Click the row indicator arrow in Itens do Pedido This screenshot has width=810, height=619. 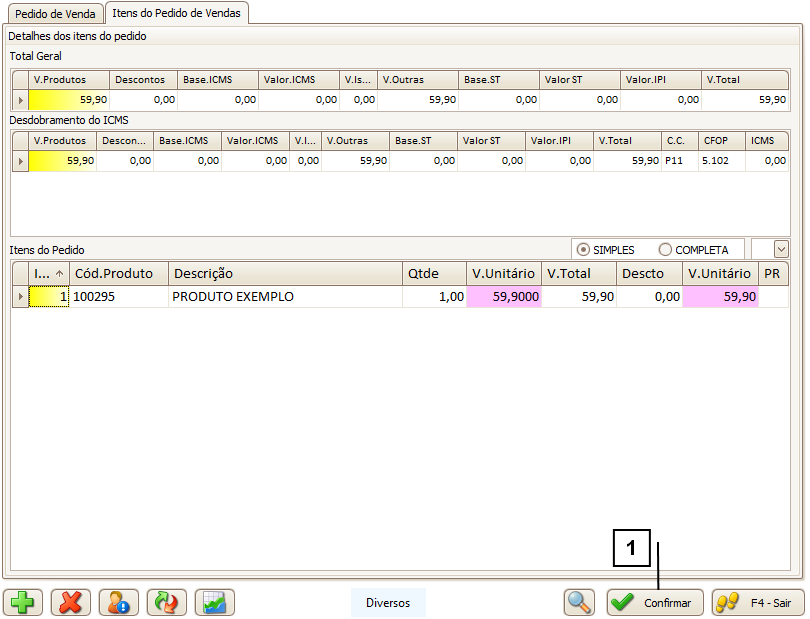(x=20, y=297)
